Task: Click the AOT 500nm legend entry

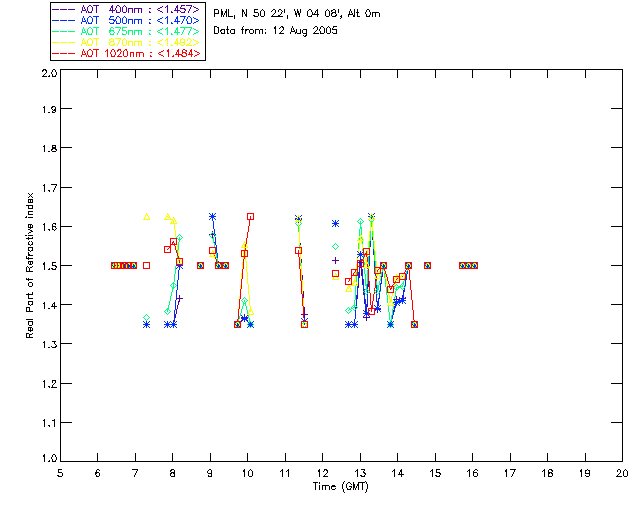Action: pos(126,20)
